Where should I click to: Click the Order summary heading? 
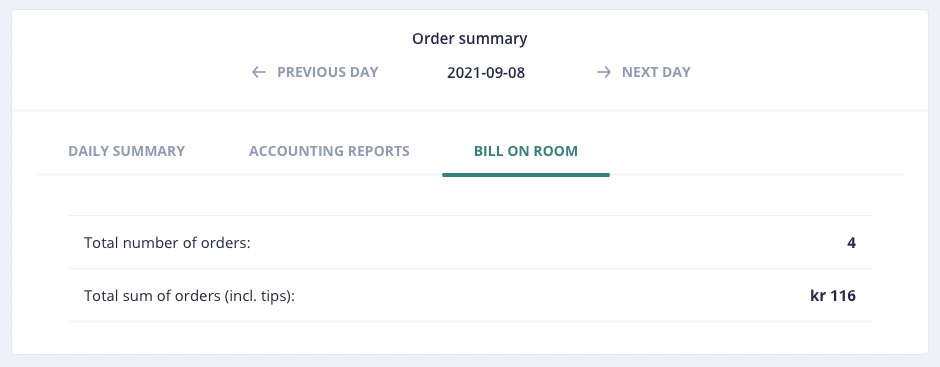pyautogui.click(x=469, y=39)
